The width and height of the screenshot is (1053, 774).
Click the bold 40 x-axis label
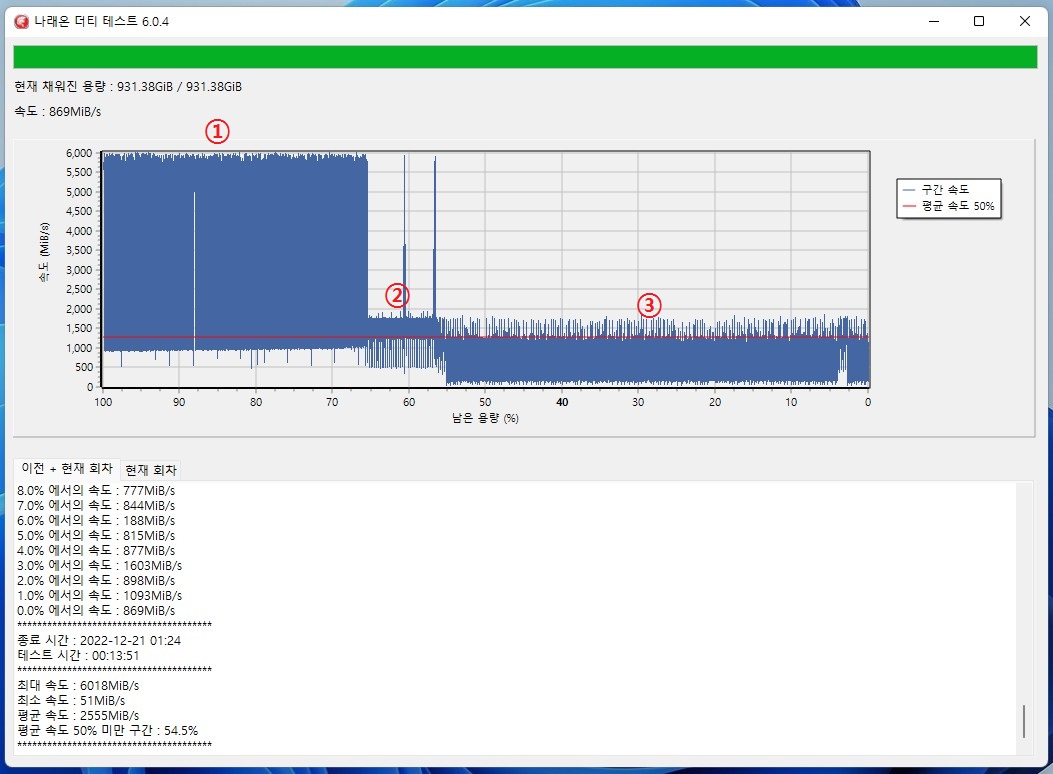pyautogui.click(x=562, y=402)
